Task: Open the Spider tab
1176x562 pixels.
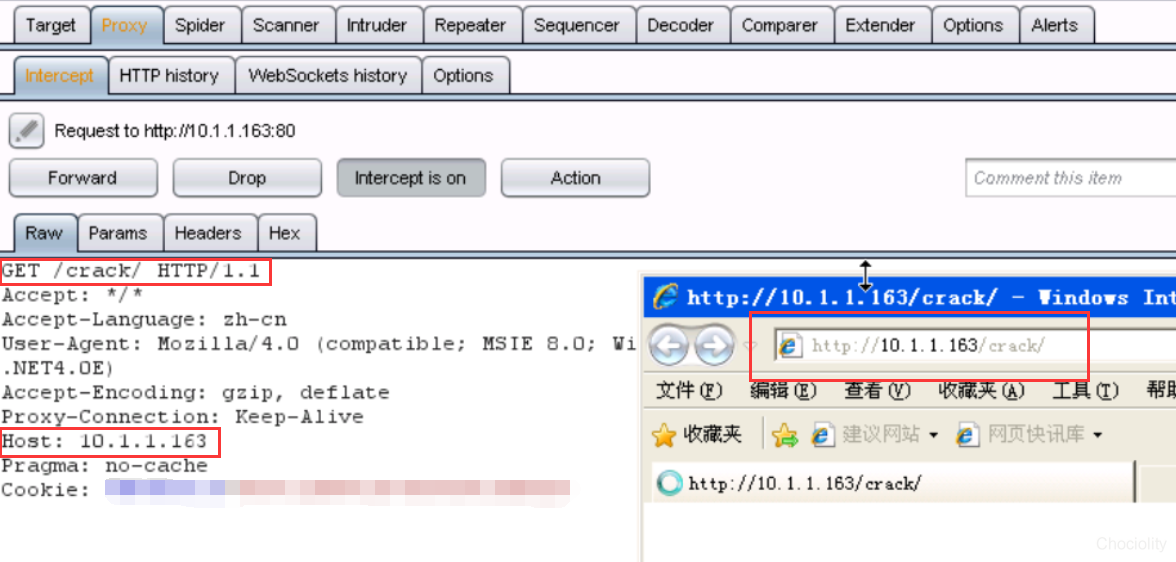Action: [x=200, y=26]
